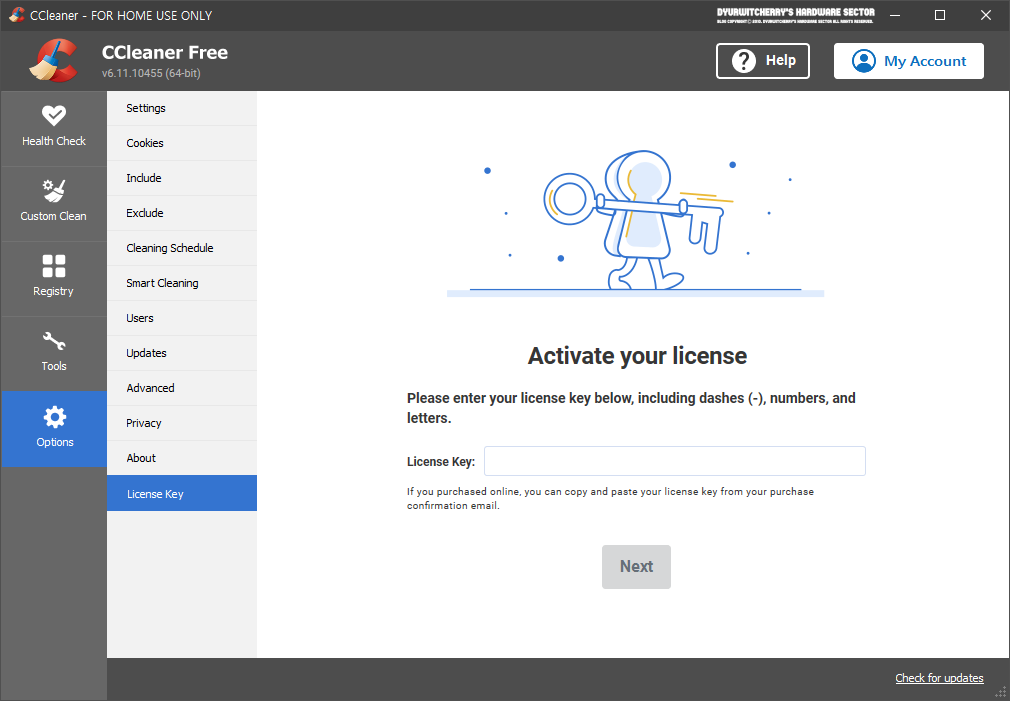
Task: Click the version text v6.11.10455 (64-bit)
Action: (151, 73)
